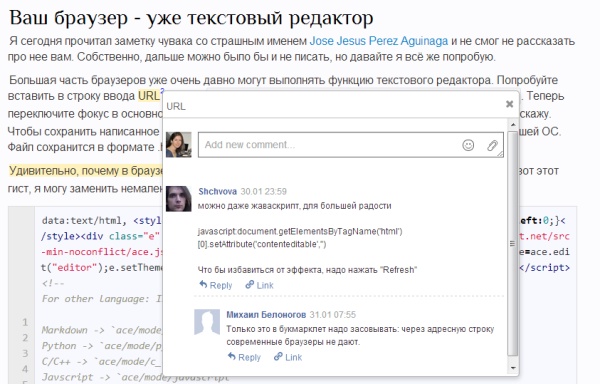The width and height of the screenshot is (600, 384).
Task: Open Shchvova's profile name
Action: (217, 192)
